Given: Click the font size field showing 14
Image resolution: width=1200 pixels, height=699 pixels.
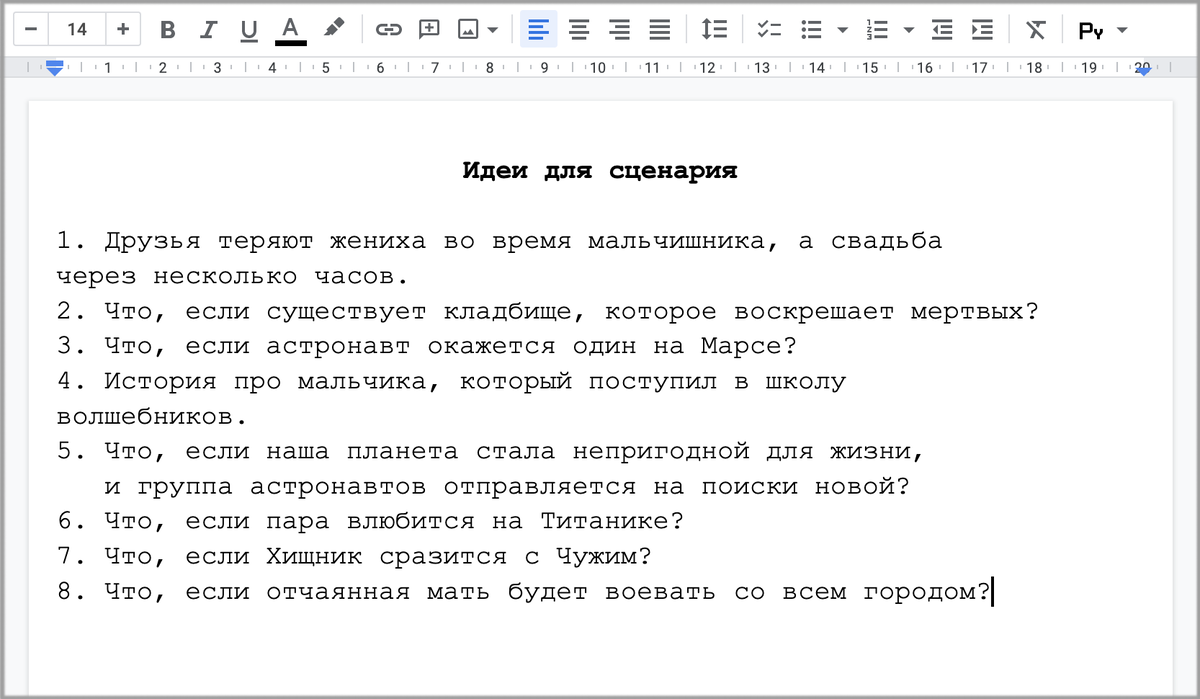Looking at the screenshot, I should pyautogui.click(x=77, y=29).
